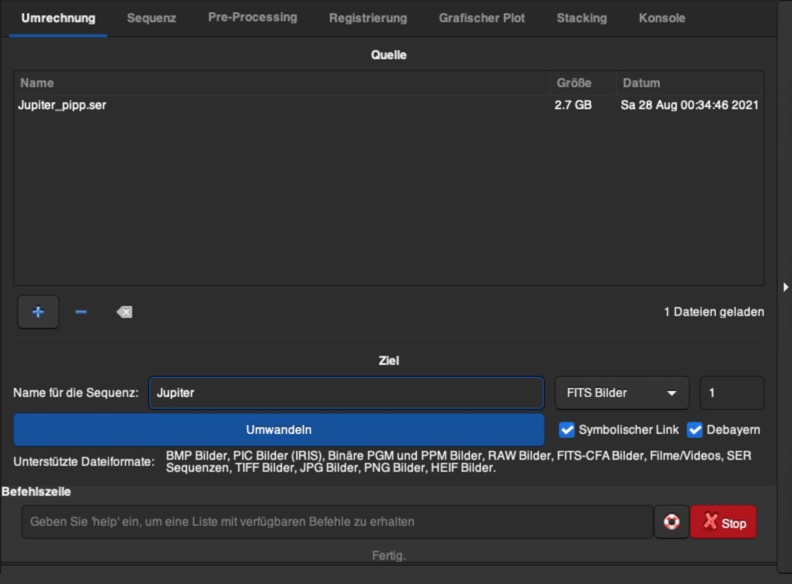Open the FITS Bilder format dropdown
The image size is (792, 584).
[x=621, y=393]
